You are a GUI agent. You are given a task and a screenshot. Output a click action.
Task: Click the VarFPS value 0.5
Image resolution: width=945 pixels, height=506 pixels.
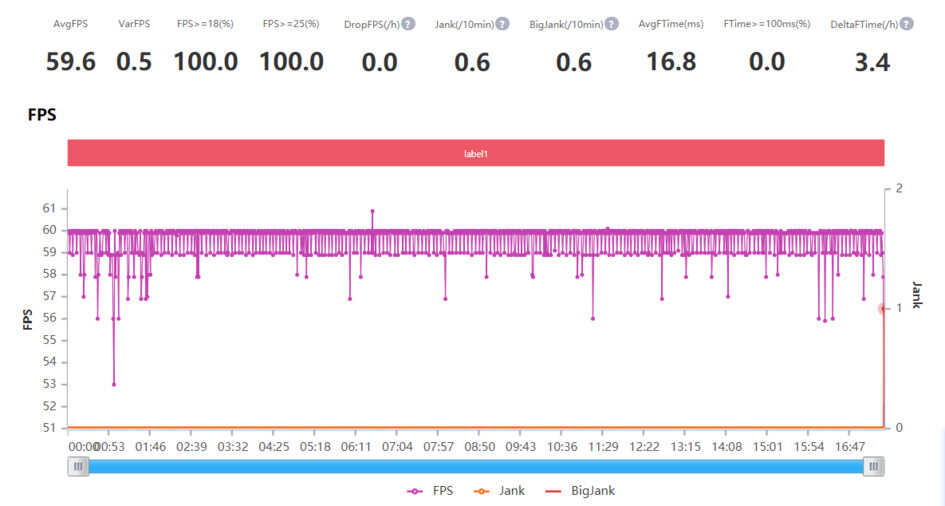[134, 62]
